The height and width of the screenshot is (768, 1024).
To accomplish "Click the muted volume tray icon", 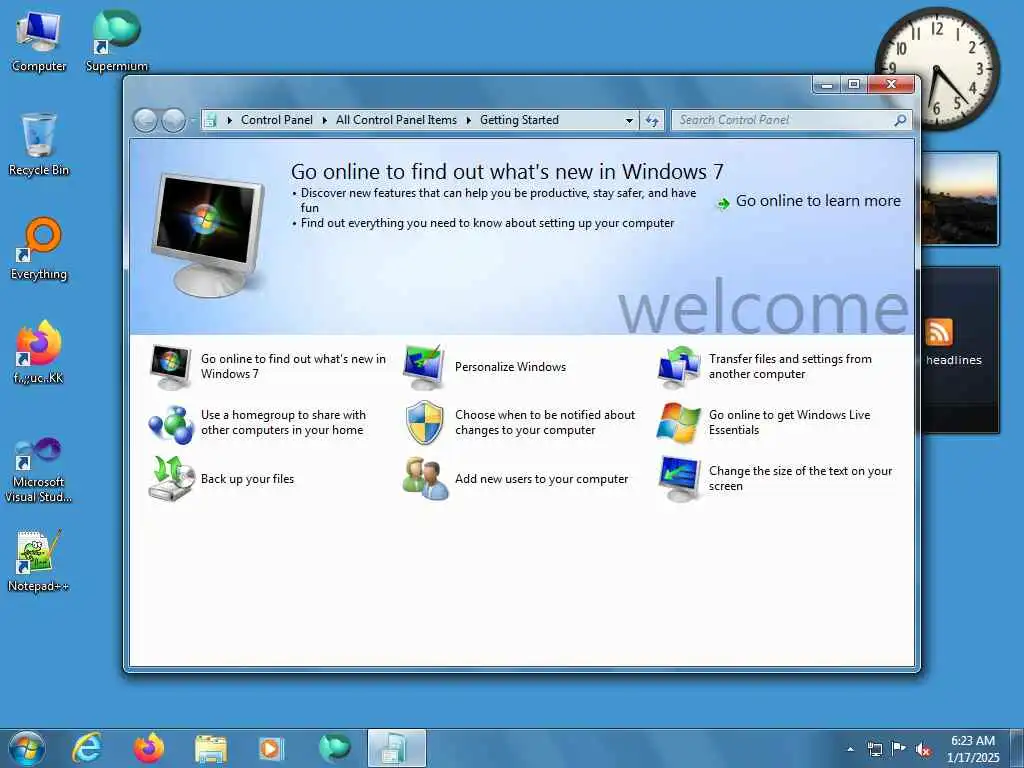I will [x=923, y=750].
